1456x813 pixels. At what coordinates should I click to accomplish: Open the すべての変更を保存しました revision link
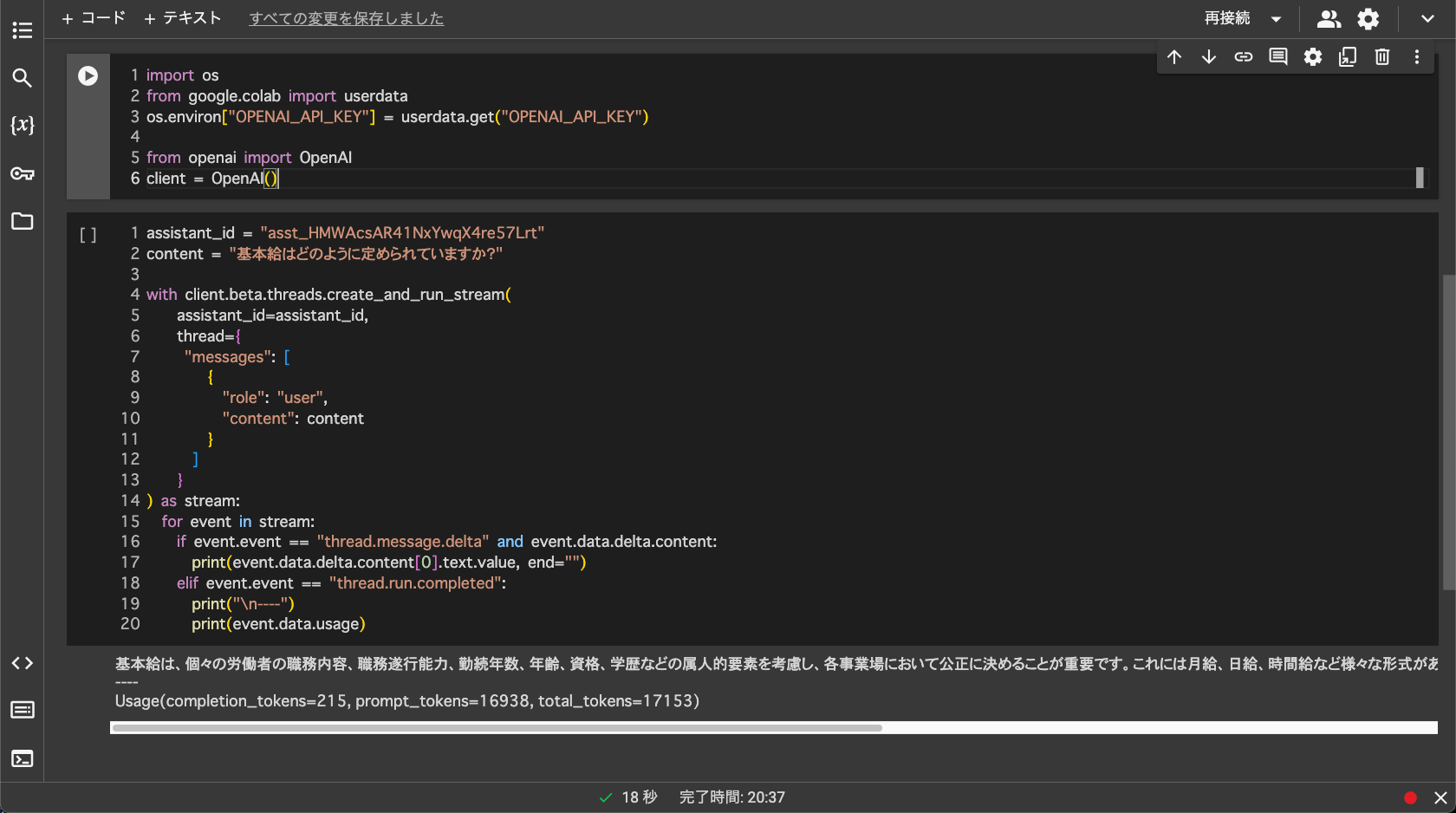pos(346,18)
